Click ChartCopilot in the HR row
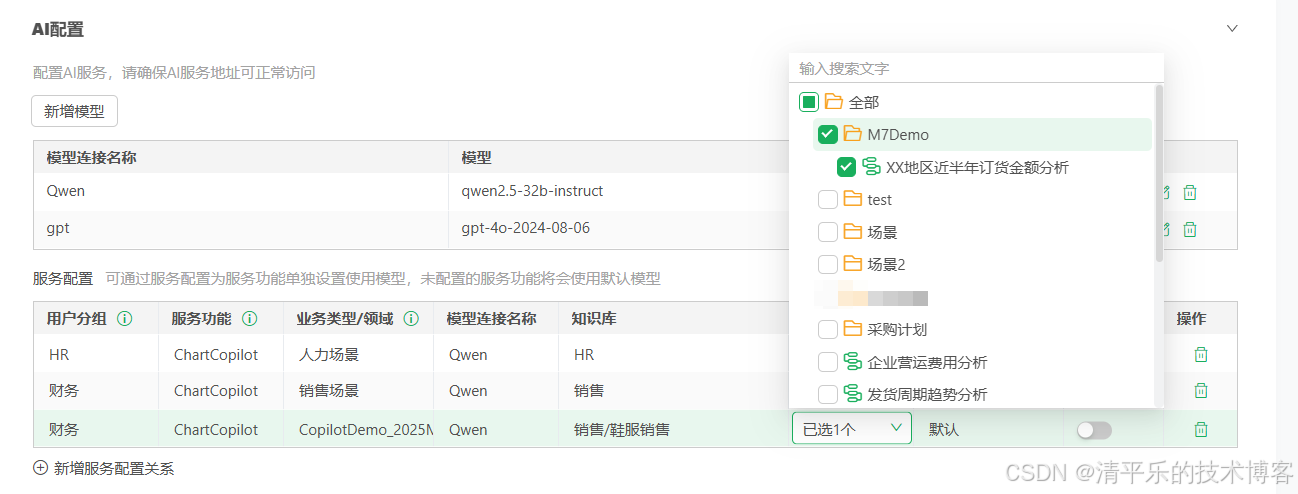The width and height of the screenshot is (1298, 494). tap(216, 354)
